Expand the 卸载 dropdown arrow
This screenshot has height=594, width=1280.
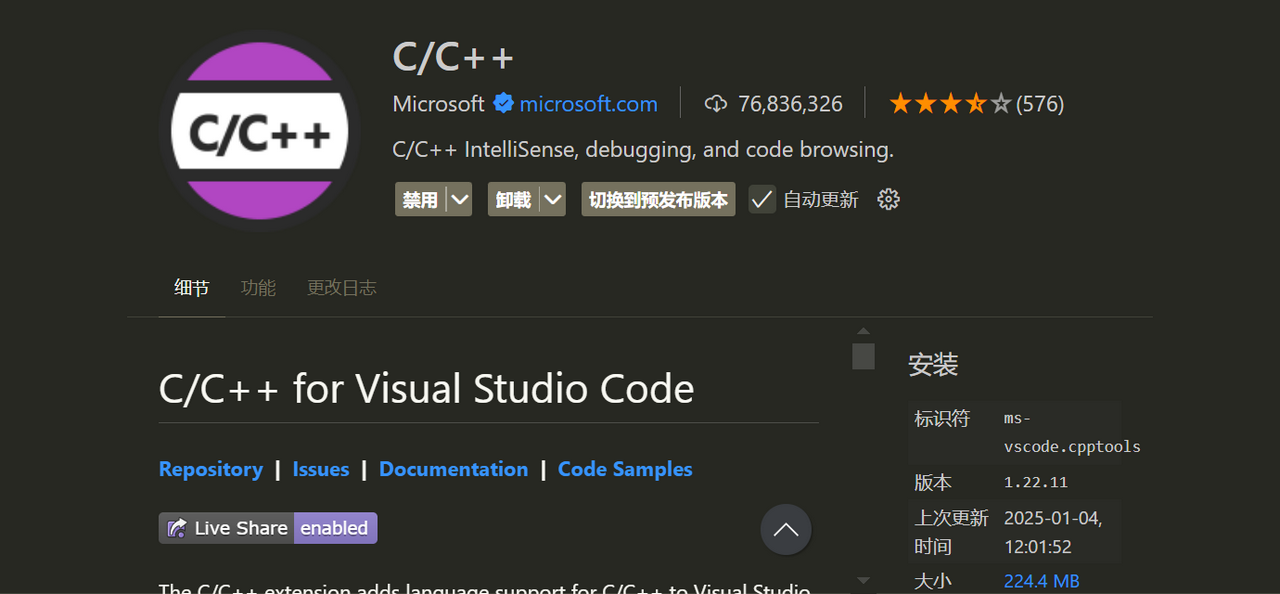coord(553,199)
